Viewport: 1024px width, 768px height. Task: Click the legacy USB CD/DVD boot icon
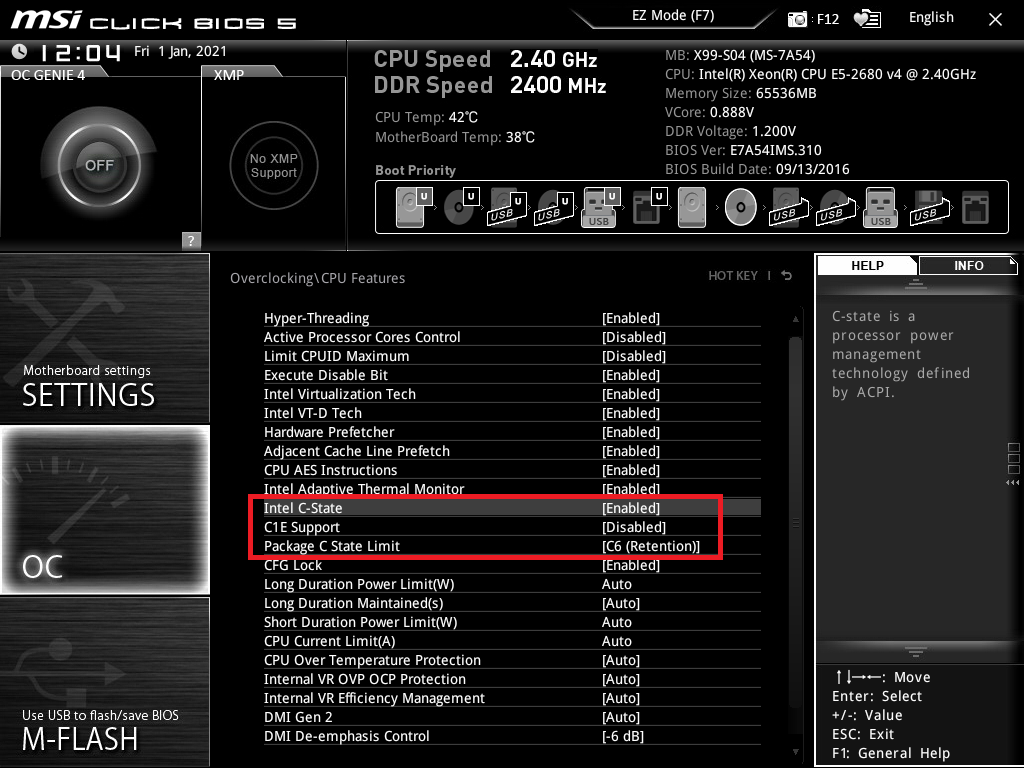pyautogui.click(x=835, y=207)
